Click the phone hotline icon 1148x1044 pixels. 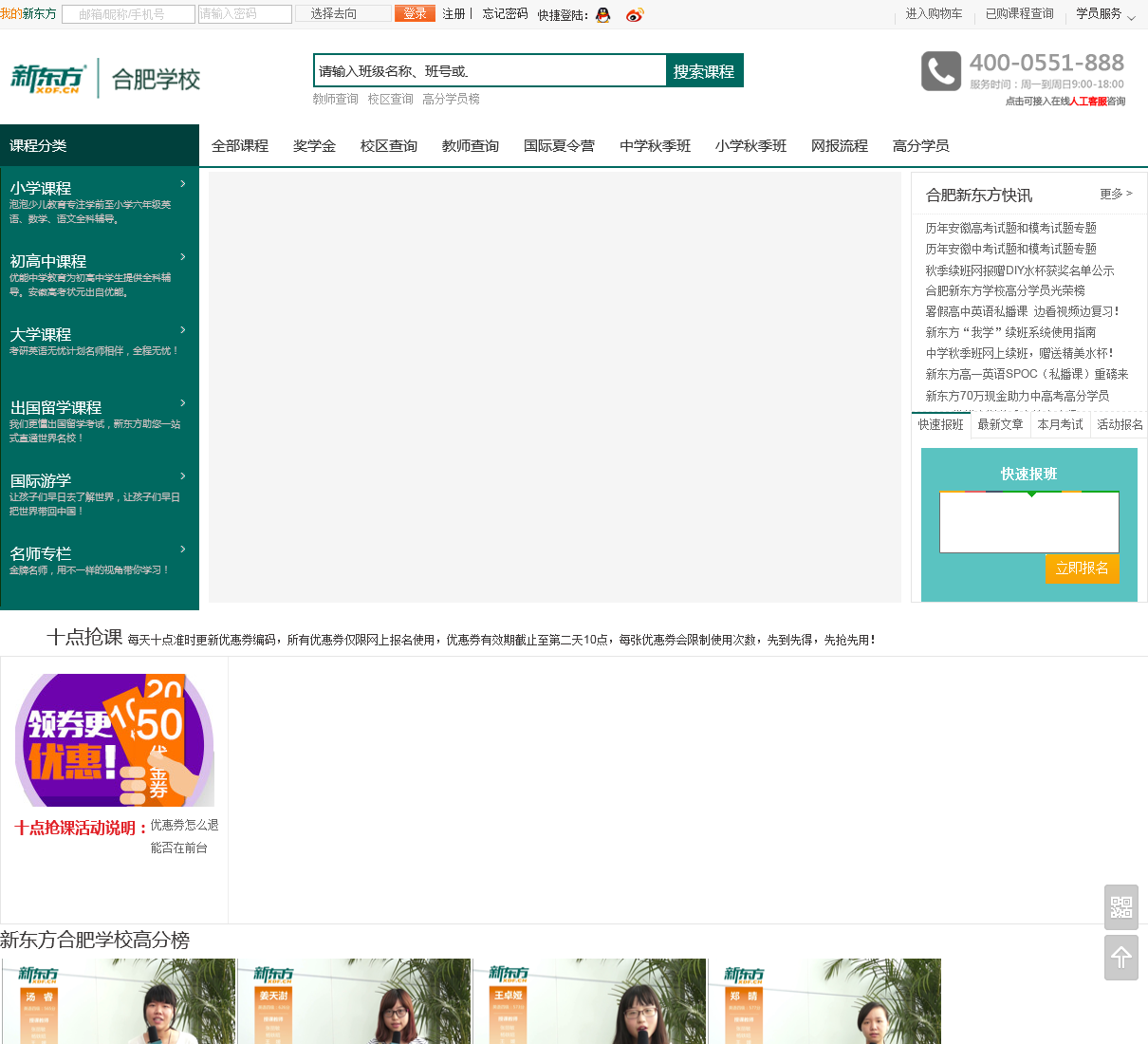click(941, 71)
